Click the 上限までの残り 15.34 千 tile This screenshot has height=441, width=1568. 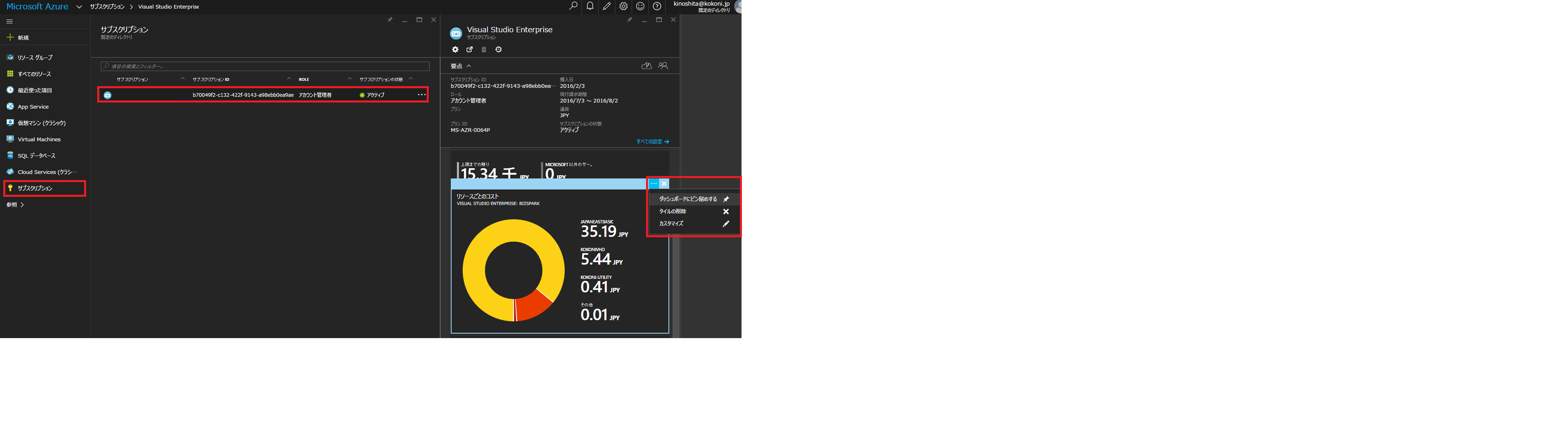click(494, 171)
